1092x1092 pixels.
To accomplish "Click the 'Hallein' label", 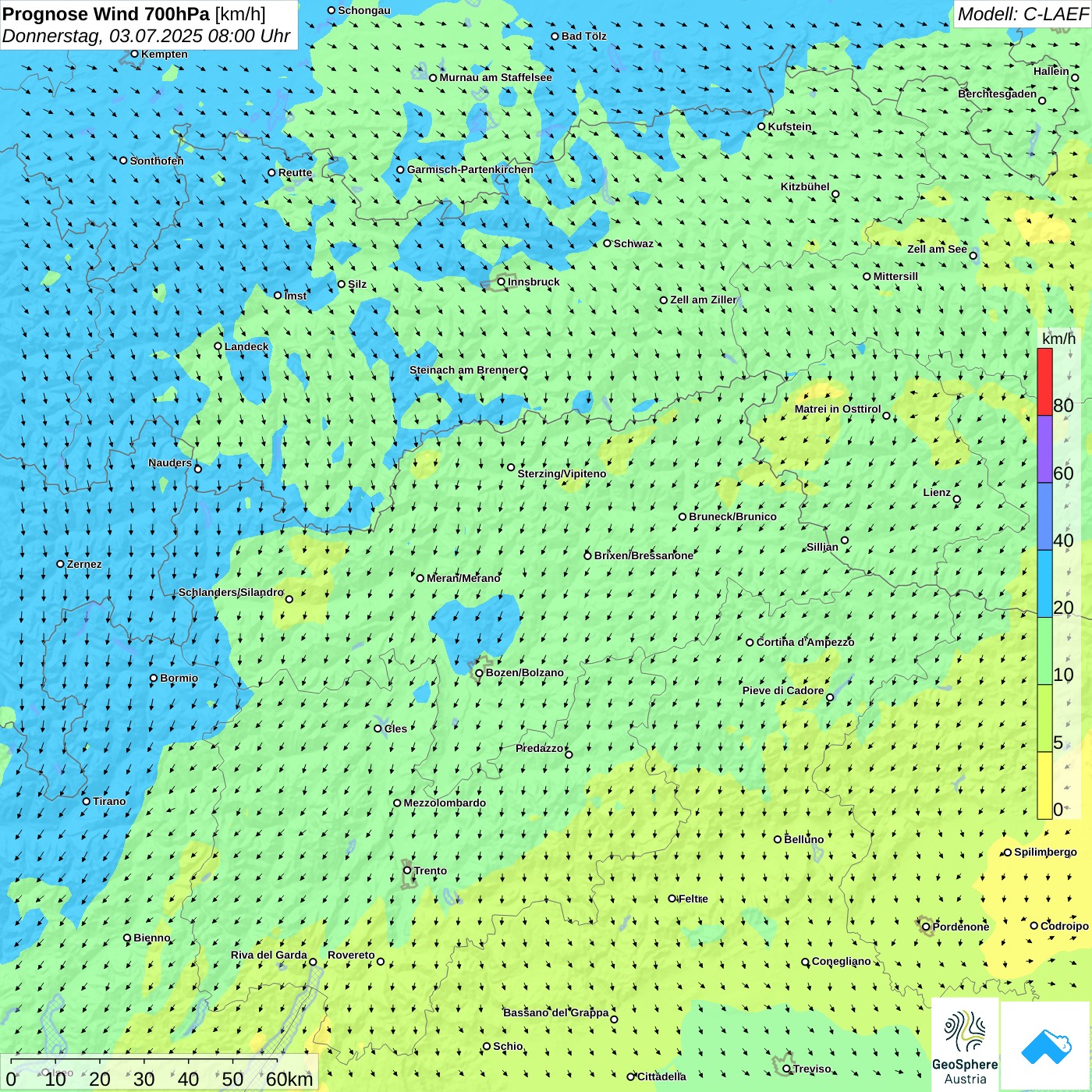I will coord(1051,71).
